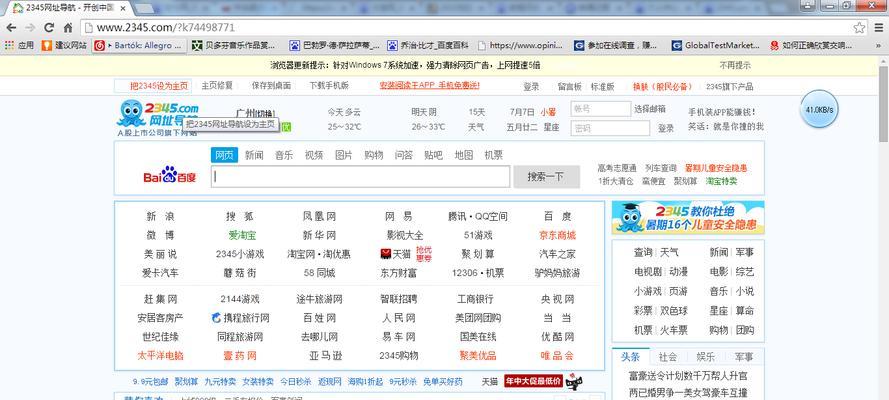889x400 pixels.
Task: Open 如何正确欣赏交响 bookmark
Action: click(811, 45)
